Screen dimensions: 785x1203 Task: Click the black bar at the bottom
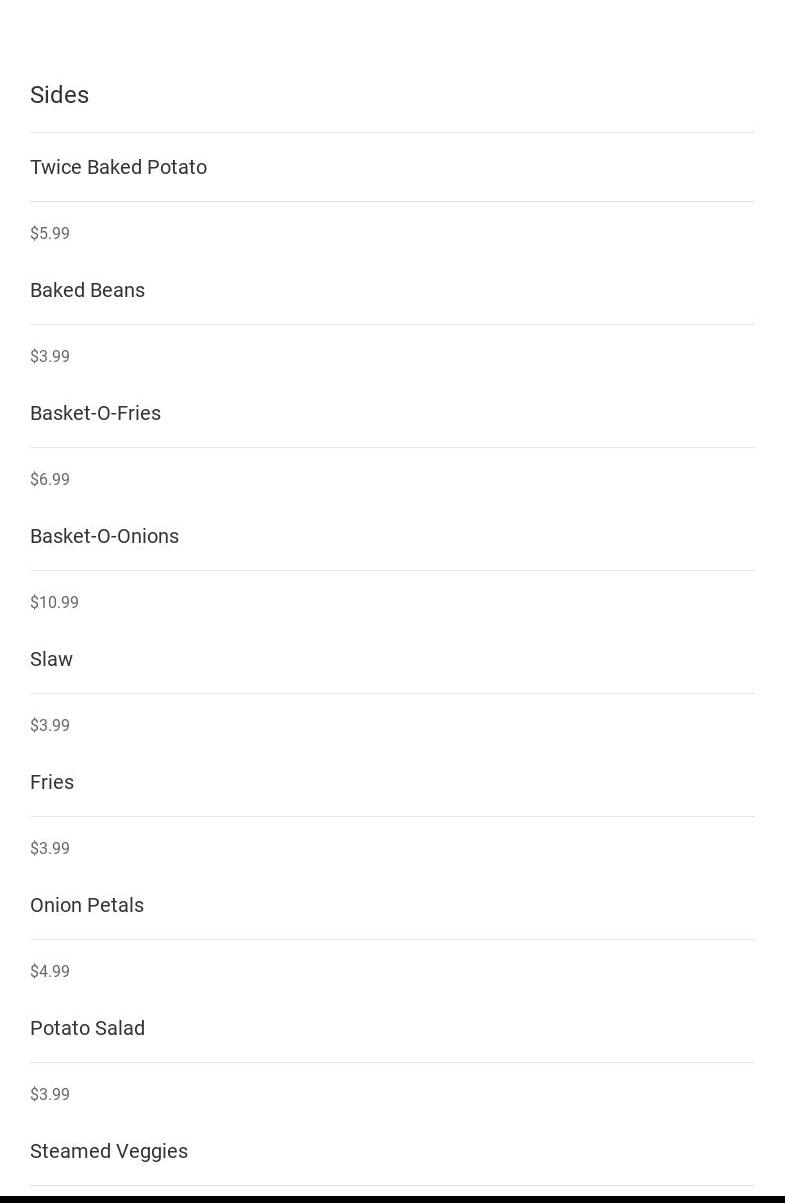click(392, 1198)
